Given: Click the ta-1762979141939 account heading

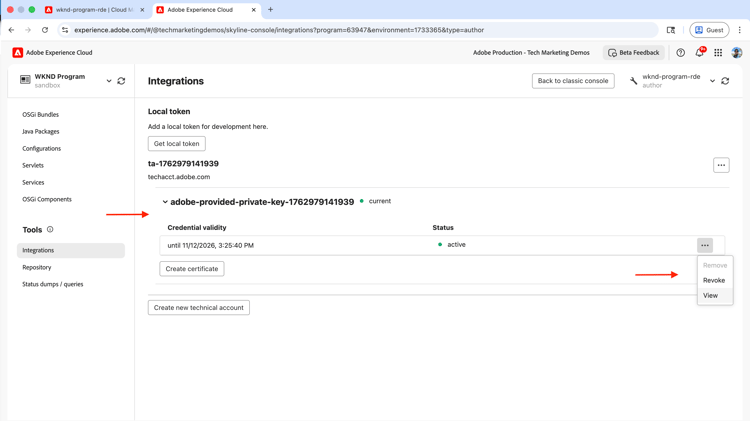Looking at the screenshot, I should pos(183,164).
